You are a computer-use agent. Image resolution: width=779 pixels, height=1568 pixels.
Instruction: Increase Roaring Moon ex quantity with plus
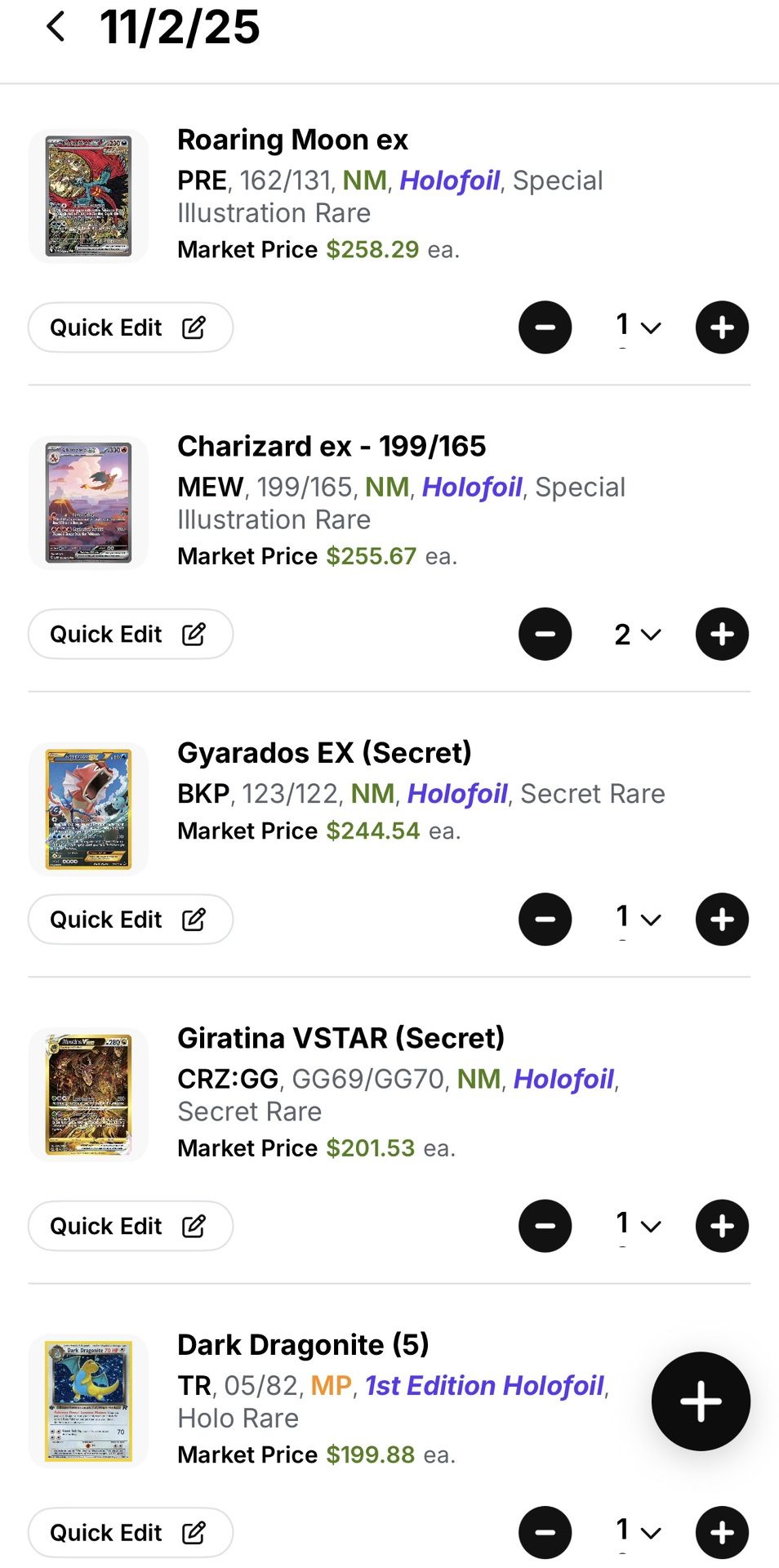(722, 327)
